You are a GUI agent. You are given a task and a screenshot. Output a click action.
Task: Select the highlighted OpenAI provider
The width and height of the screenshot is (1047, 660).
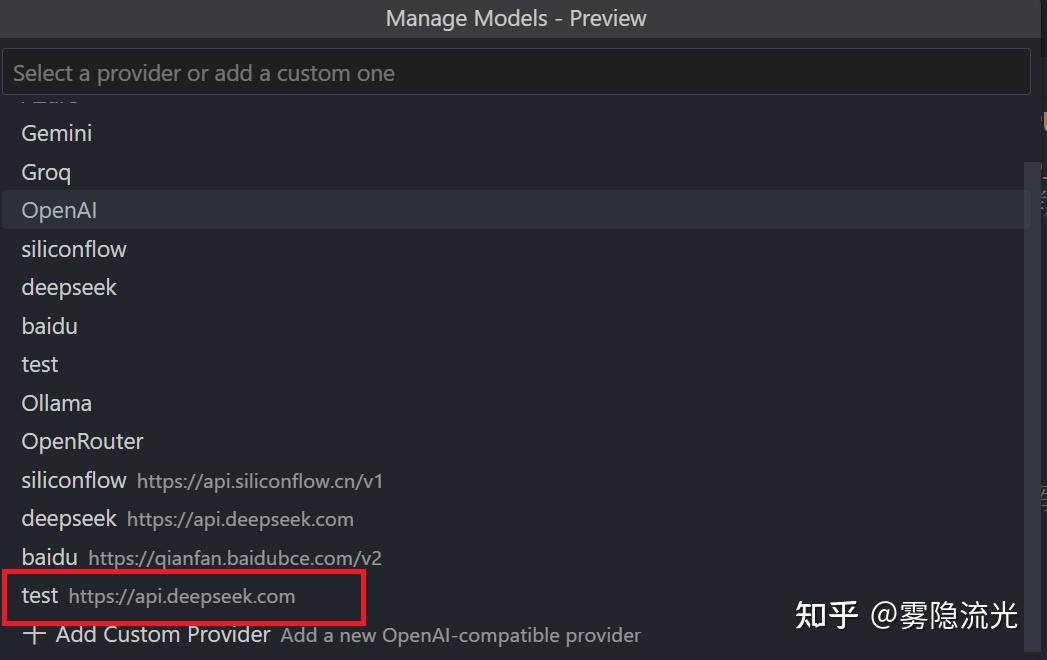pyautogui.click(x=515, y=210)
